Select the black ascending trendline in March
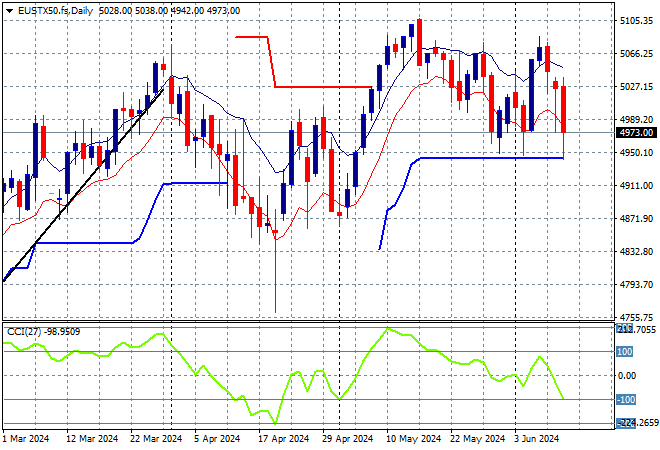The image size is (660, 450). pos(84,186)
